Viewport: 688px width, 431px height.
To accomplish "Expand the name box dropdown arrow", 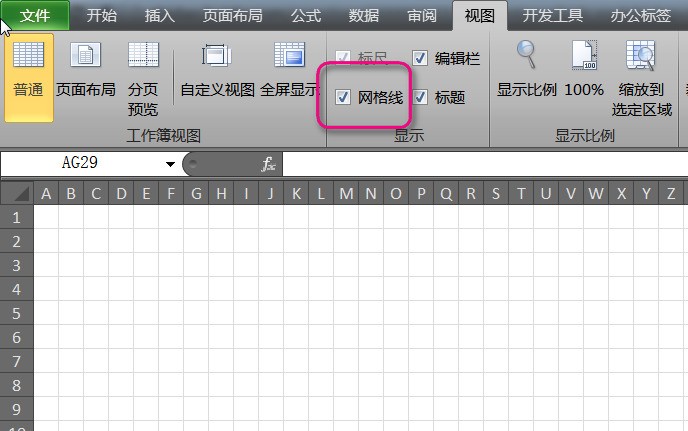I will tap(170, 164).
